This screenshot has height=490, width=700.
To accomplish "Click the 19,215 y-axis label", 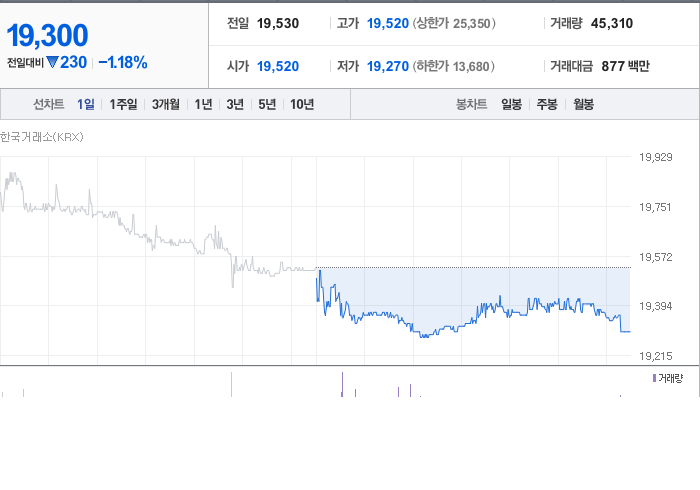I will [655, 356].
